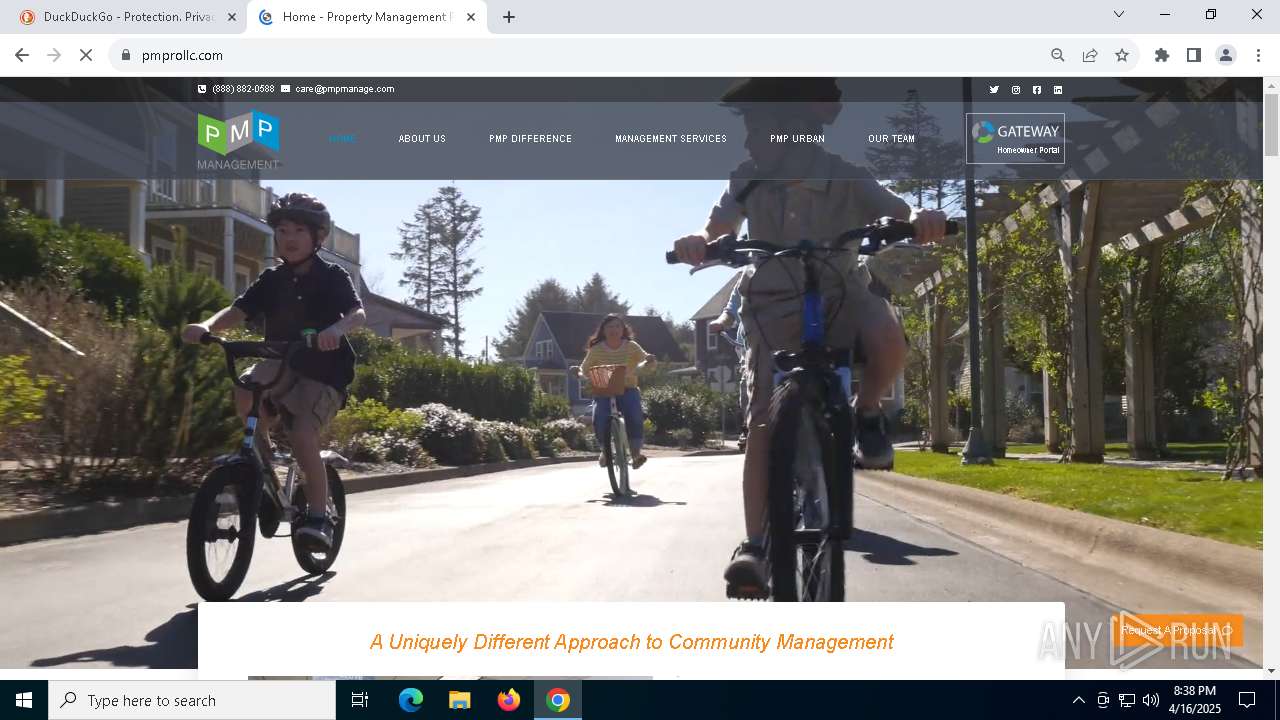1280x720 pixels.
Task: Click the scrollbar down arrow
Action: [x=1271, y=671]
